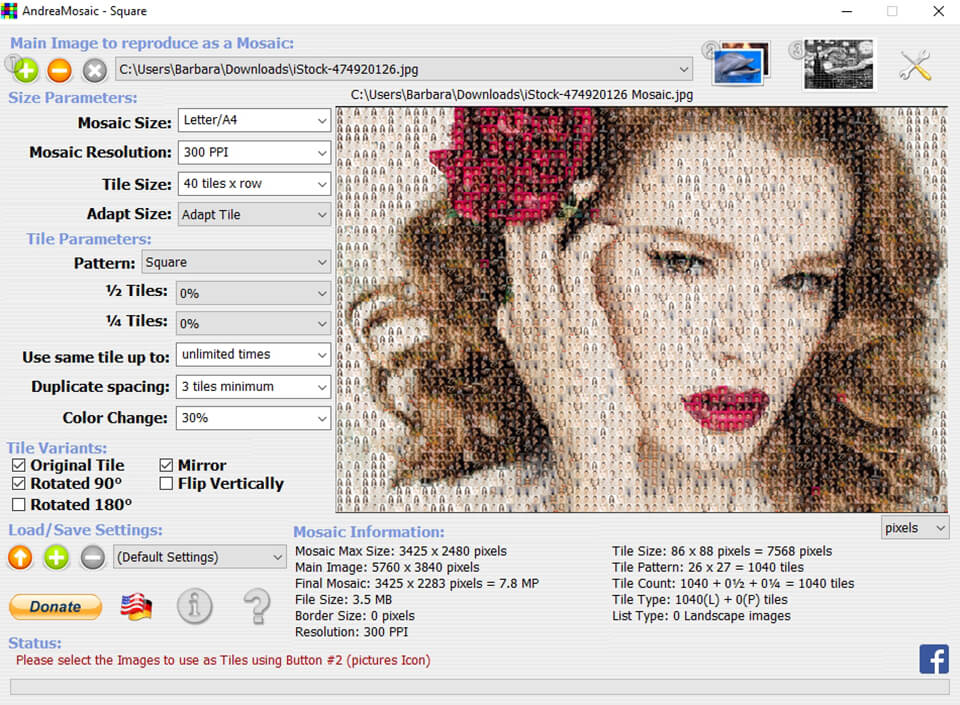Viewport: 960px width, 705px height.
Task: Click the 'Tile Type: 1040(L) + 0(P) tiles' text
Action: [700, 600]
